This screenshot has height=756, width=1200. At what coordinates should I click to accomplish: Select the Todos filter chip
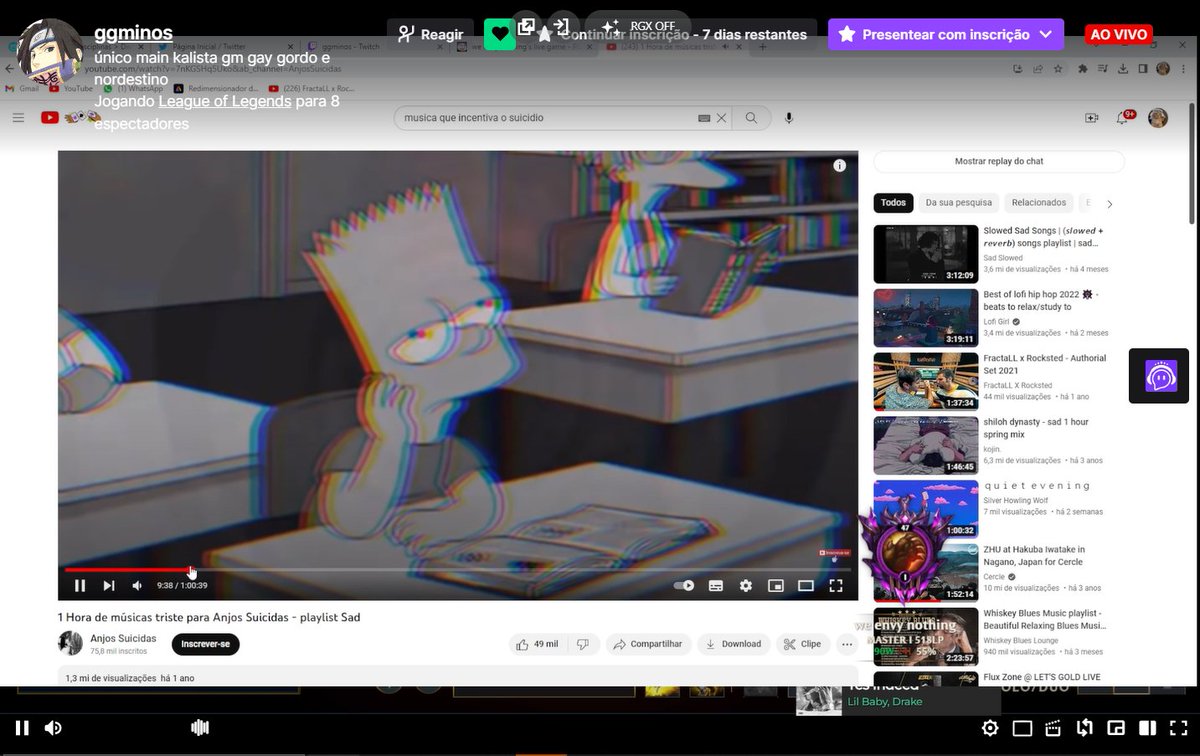tap(894, 203)
